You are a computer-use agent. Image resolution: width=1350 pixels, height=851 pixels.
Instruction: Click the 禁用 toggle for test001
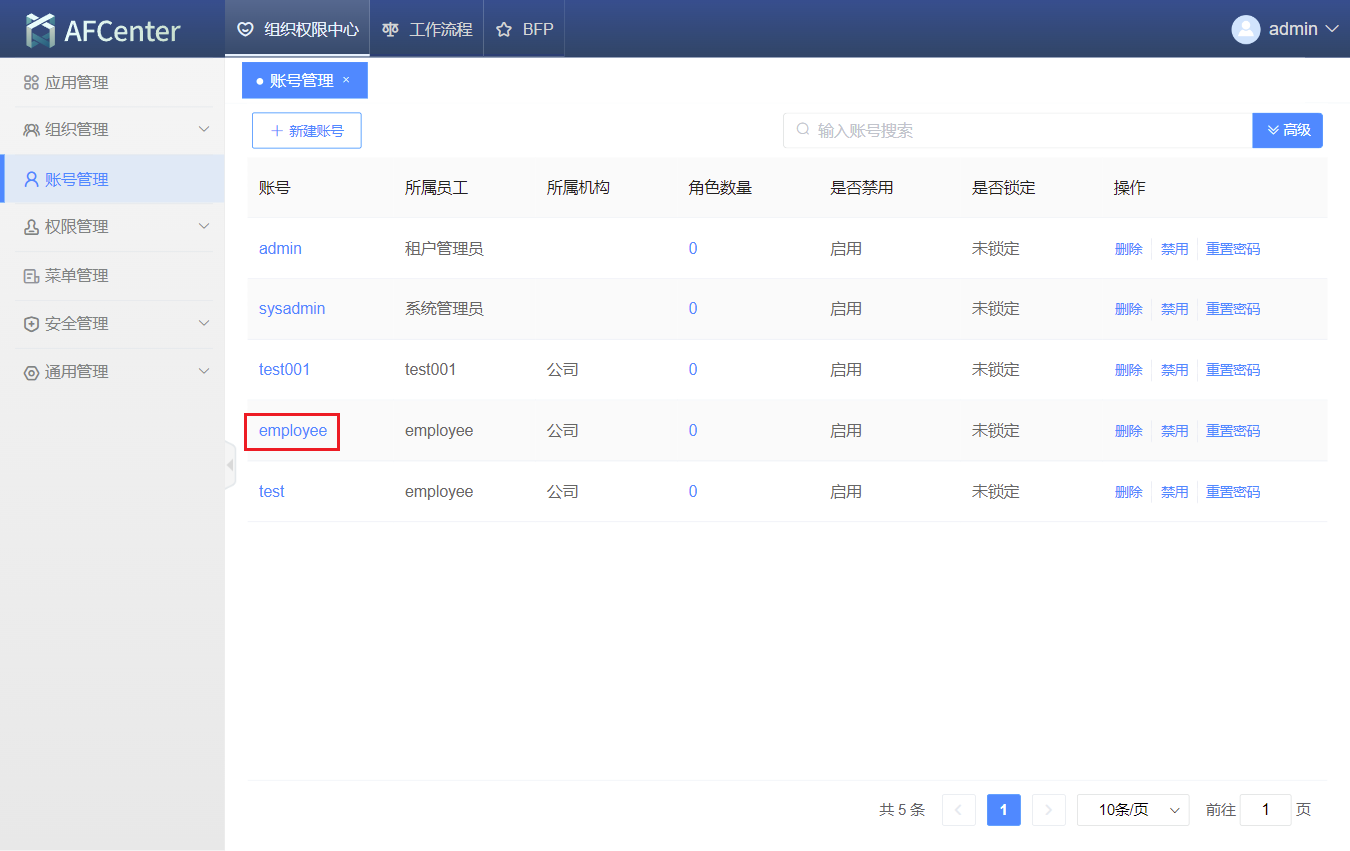[1174, 370]
